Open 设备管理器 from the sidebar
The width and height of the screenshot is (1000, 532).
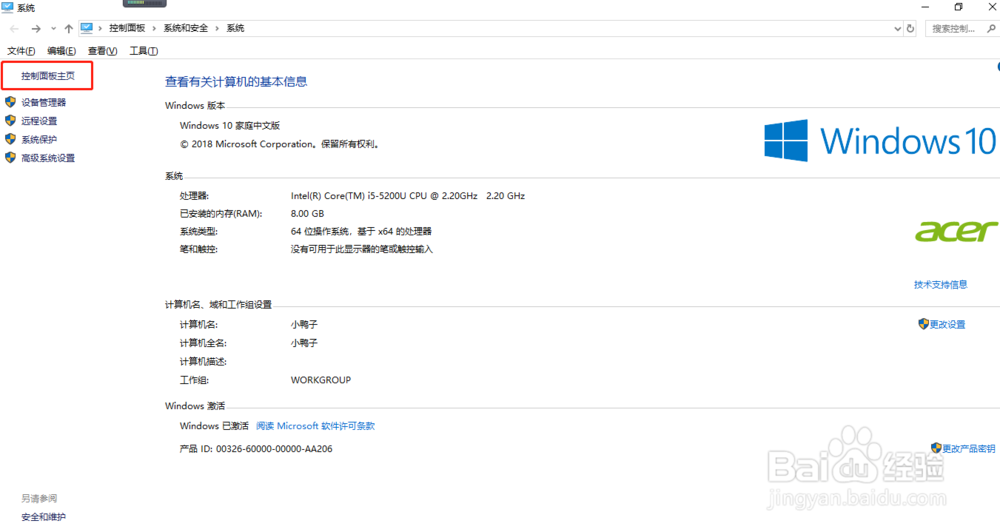[x=43, y=102]
